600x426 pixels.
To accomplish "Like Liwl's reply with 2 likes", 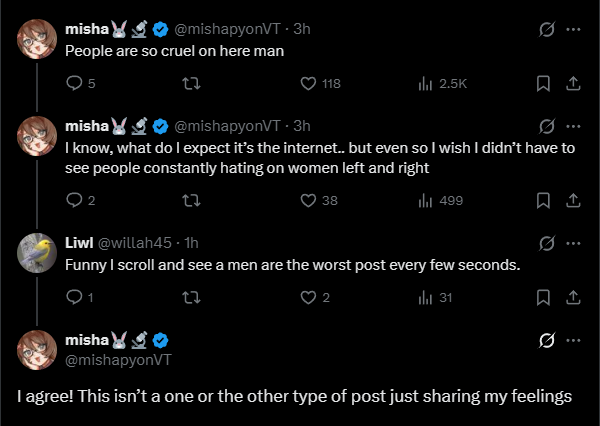I will pyautogui.click(x=309, y=296).
